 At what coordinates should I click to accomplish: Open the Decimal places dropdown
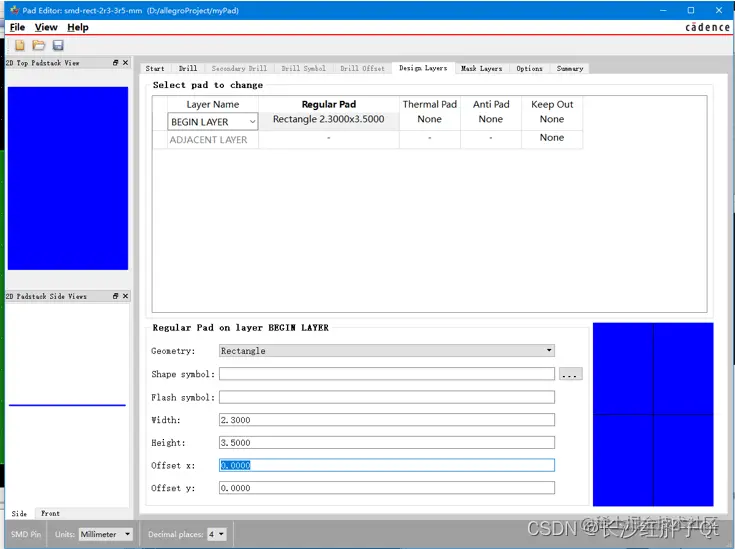coord(217,534)
